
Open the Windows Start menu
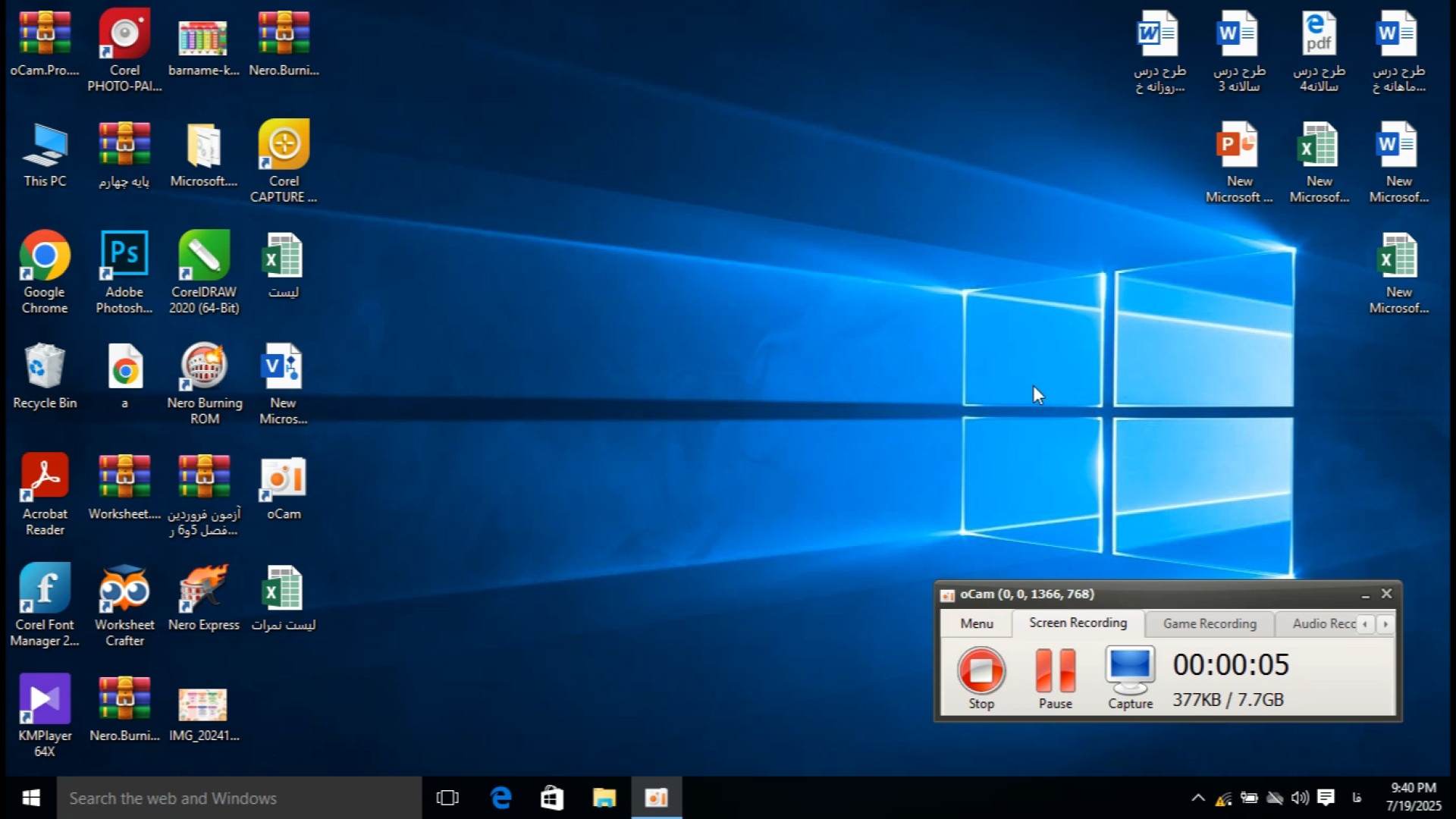tap(30, 798)
